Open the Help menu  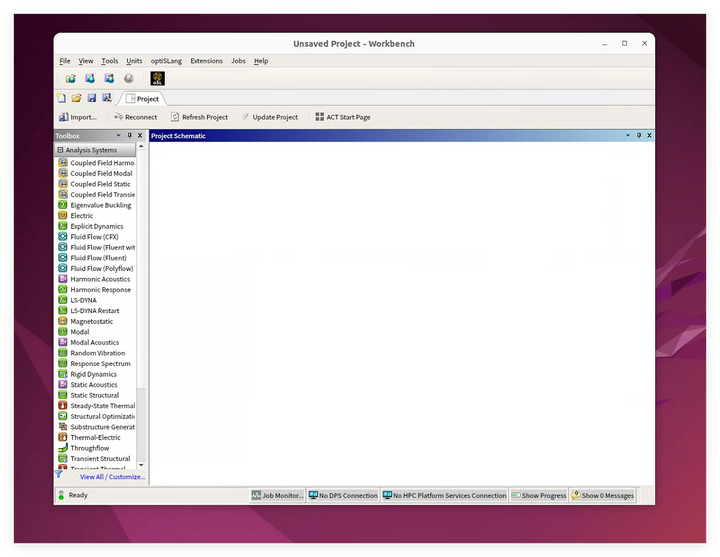tap(261, 61)
